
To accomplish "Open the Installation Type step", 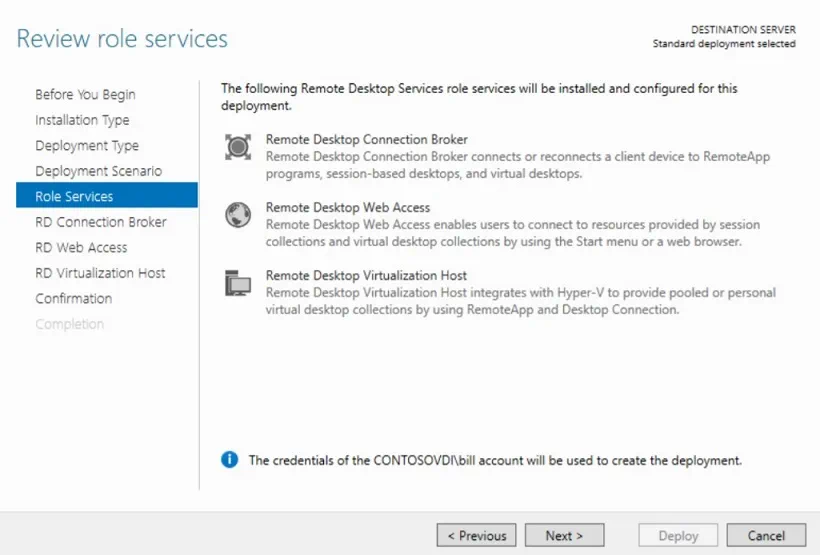I will pyautogui.click(x=82, y=120).
